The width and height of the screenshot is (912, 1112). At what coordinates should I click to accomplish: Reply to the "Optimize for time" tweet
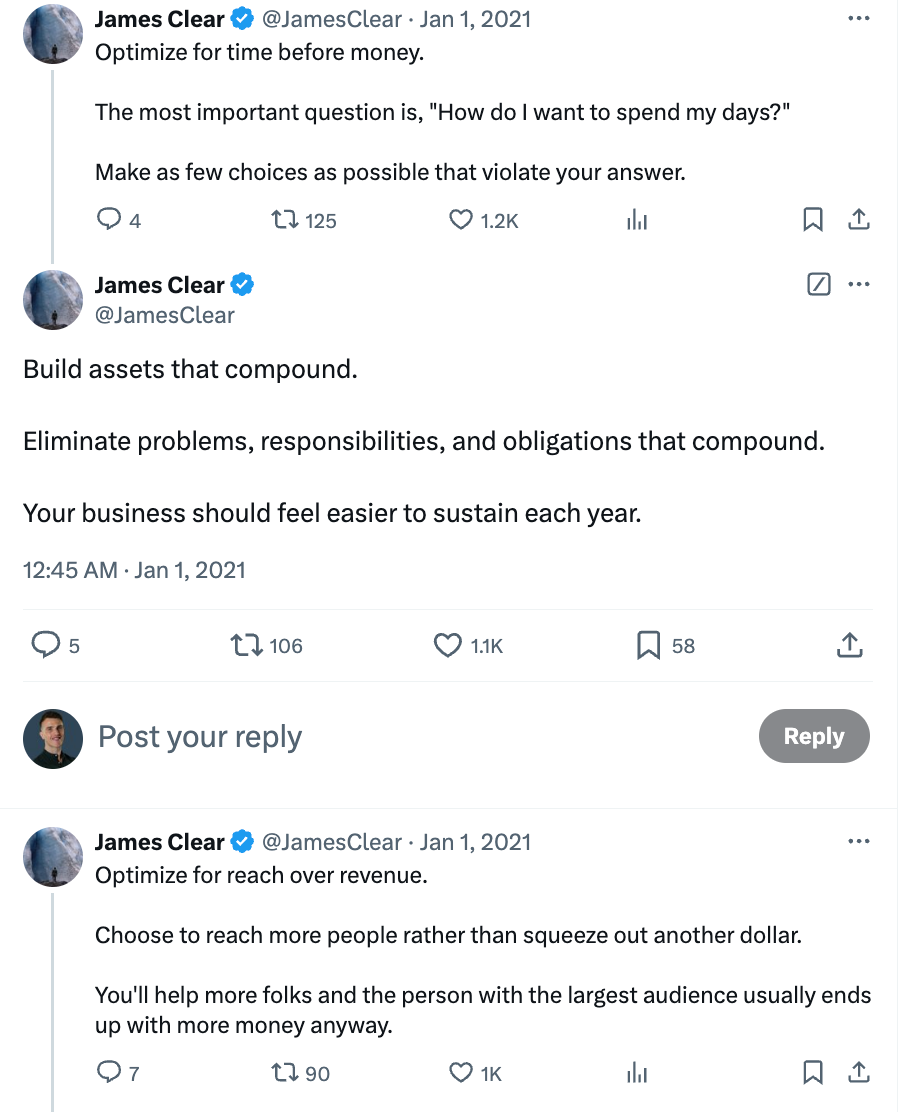(x=108, y=220)
